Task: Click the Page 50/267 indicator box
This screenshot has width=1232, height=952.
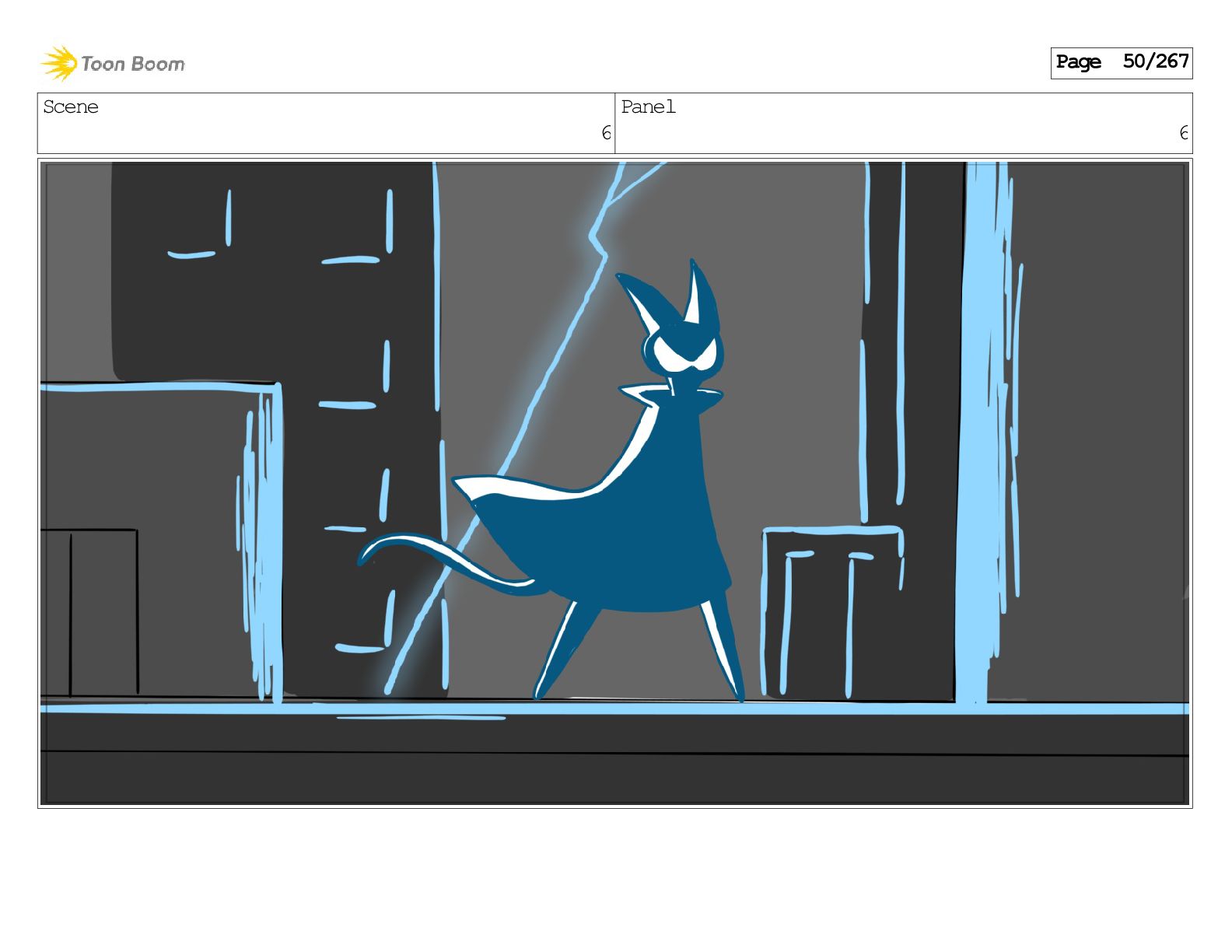Action: point(1121,62)
